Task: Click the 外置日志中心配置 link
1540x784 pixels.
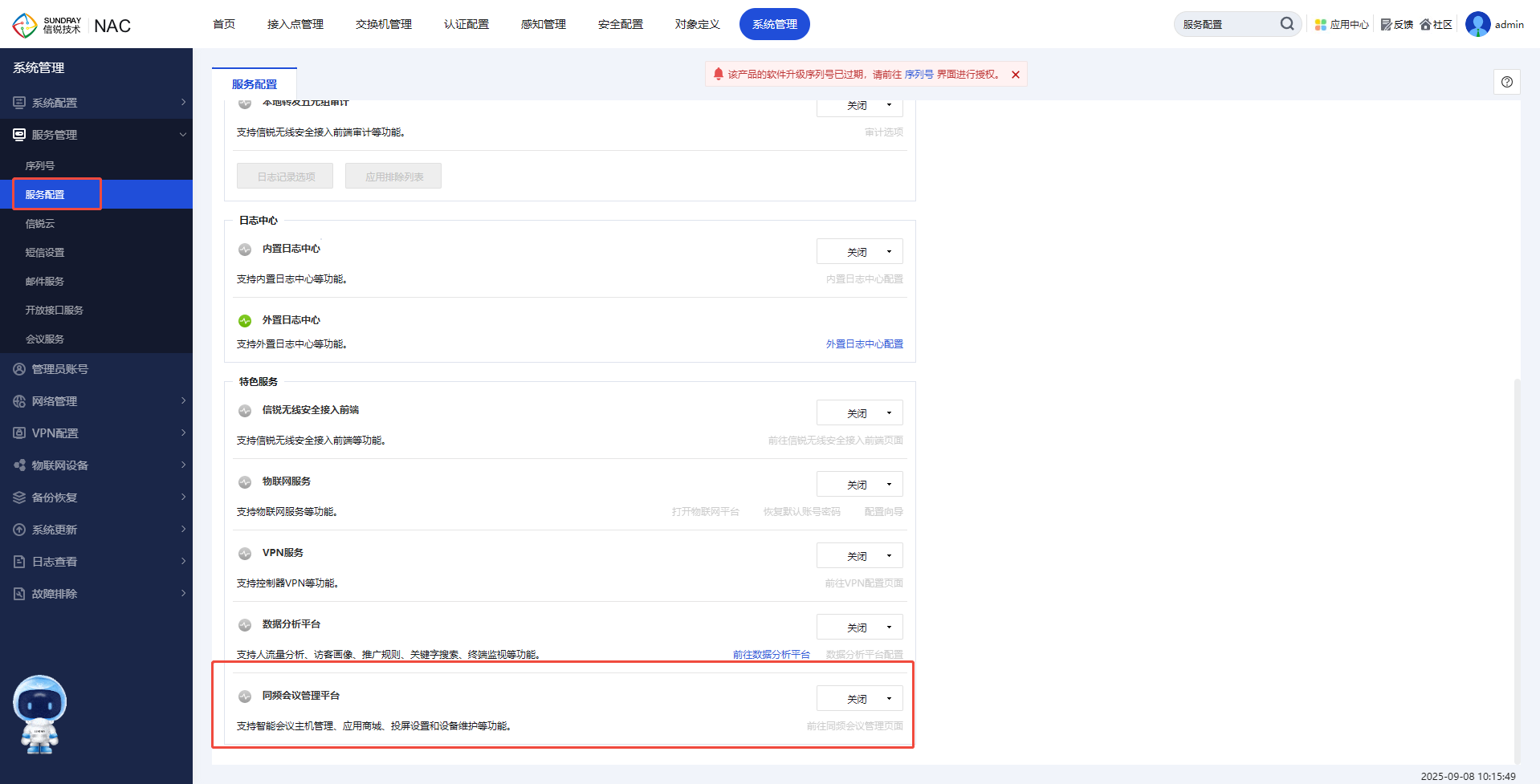Action: (864, 344)
